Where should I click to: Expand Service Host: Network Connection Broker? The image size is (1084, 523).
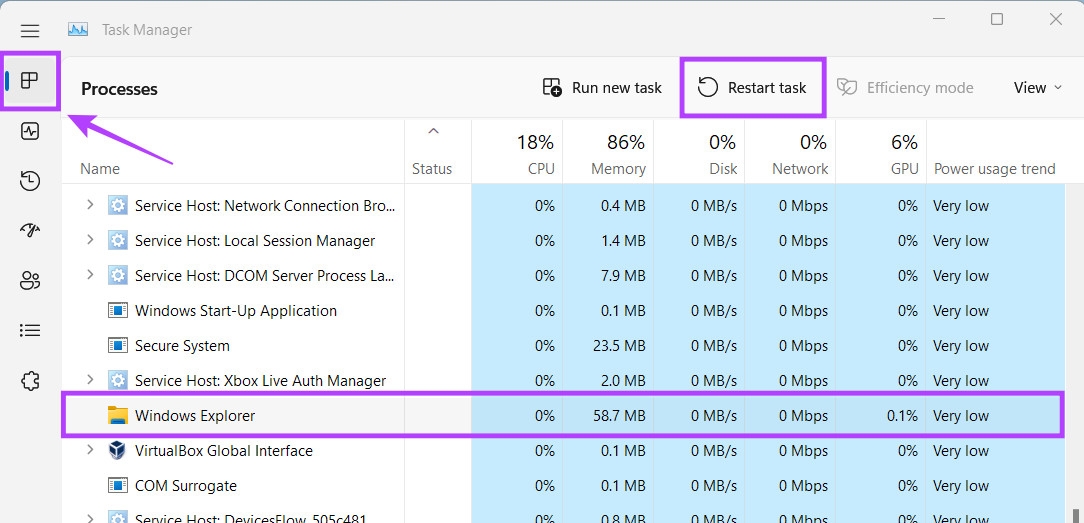coord(89,205)
